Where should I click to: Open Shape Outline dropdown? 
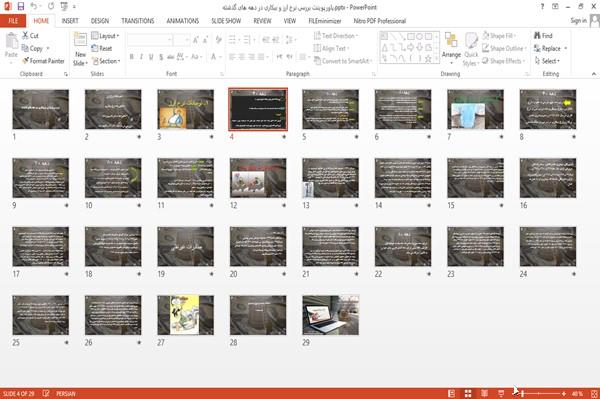(504, 48)
